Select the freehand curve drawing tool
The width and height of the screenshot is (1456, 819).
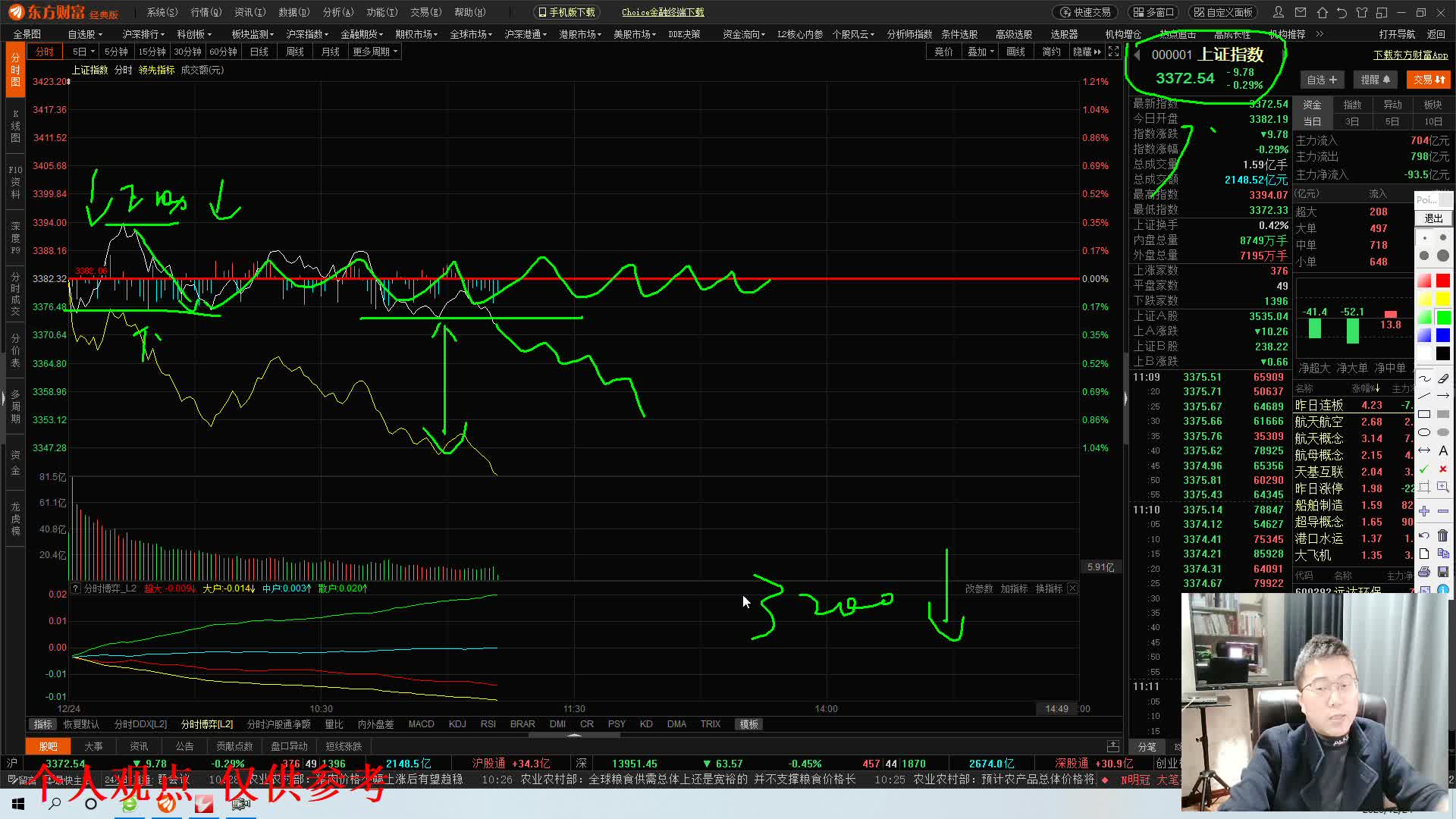click(1424, 378)
